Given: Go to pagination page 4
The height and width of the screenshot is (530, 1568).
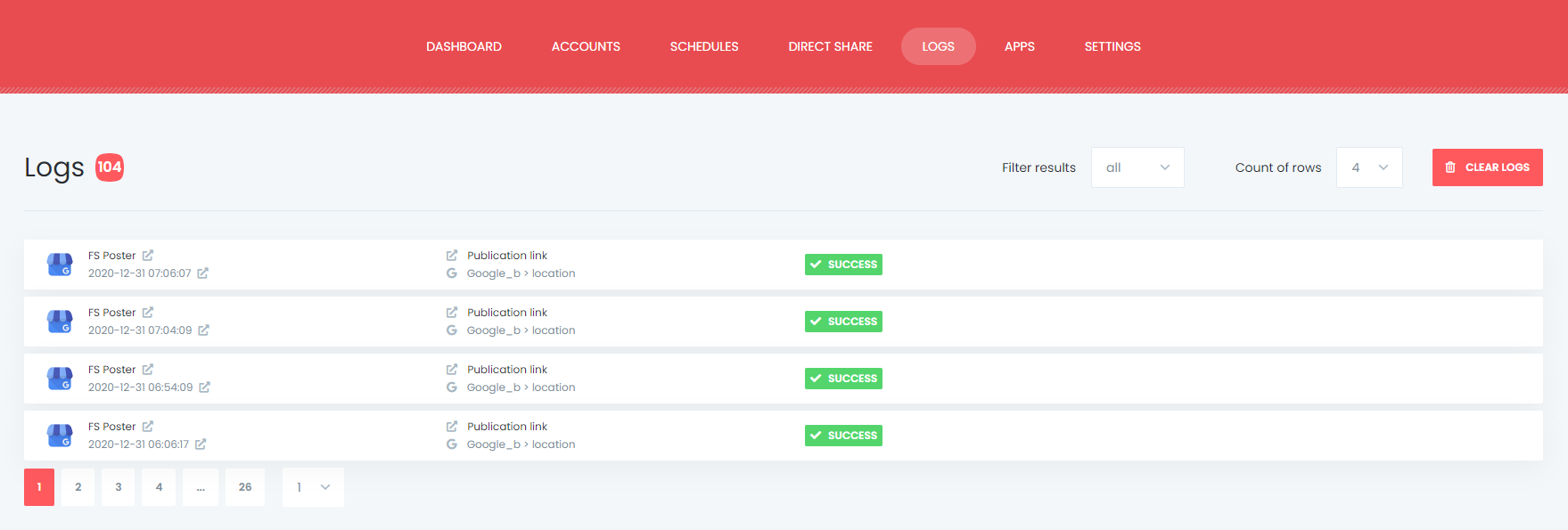Looking at the screenshot, I should pos(160,487).
